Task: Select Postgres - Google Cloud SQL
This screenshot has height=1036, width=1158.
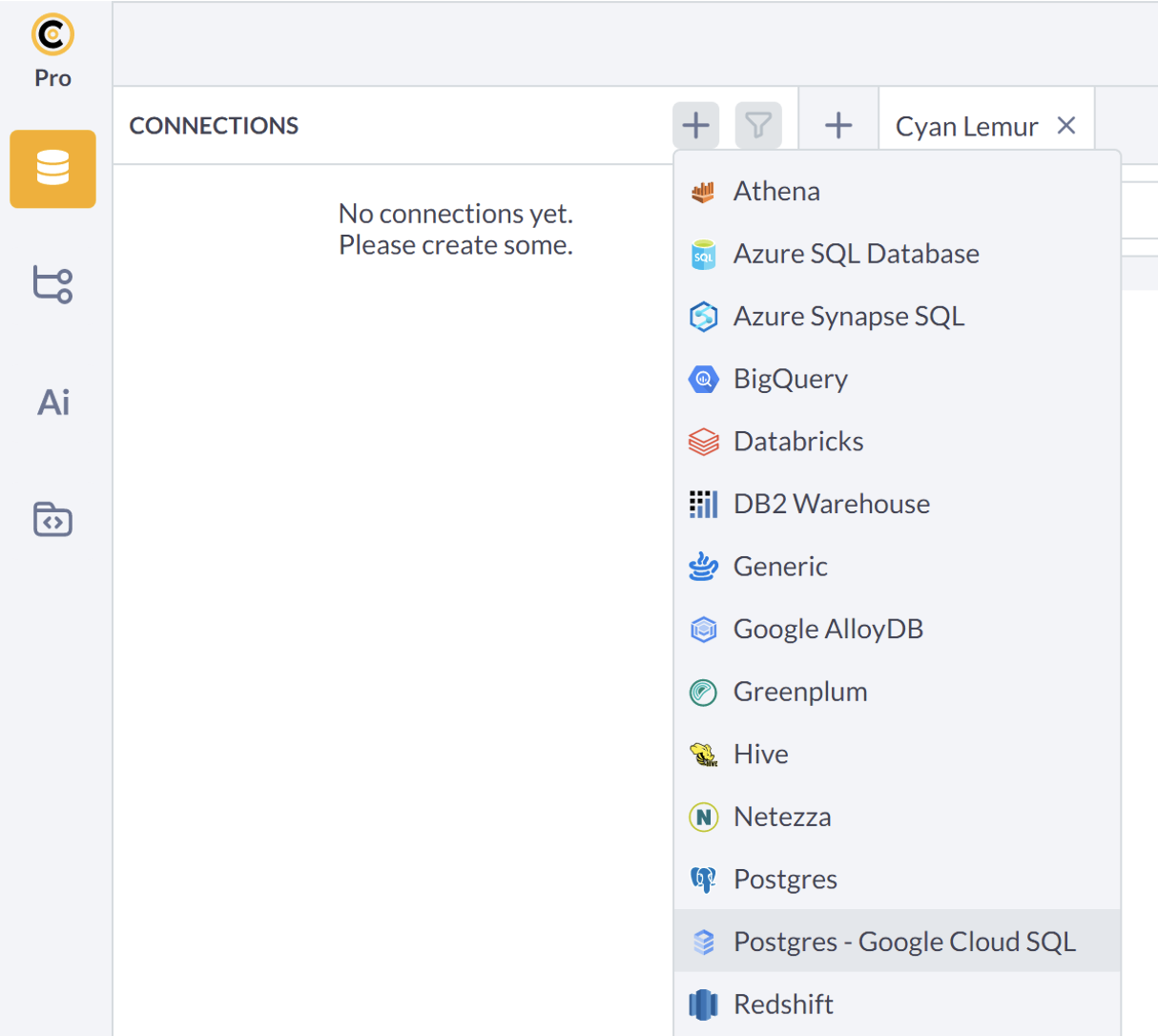Action: tap(903, 942)
